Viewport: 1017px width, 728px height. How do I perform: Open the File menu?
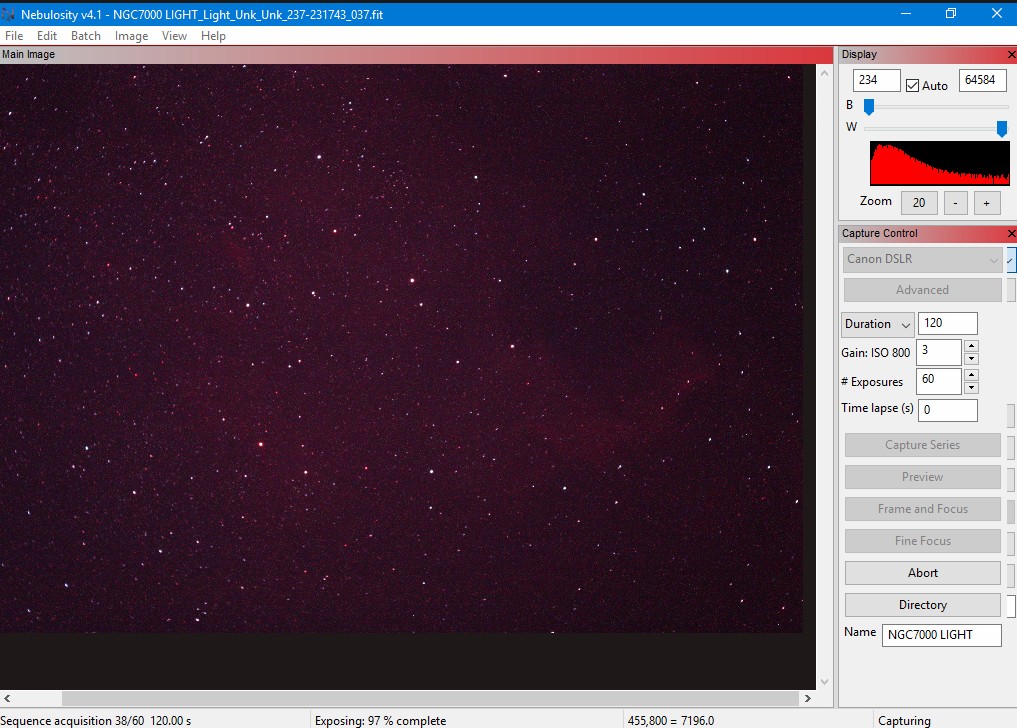[x=14, y=36]
